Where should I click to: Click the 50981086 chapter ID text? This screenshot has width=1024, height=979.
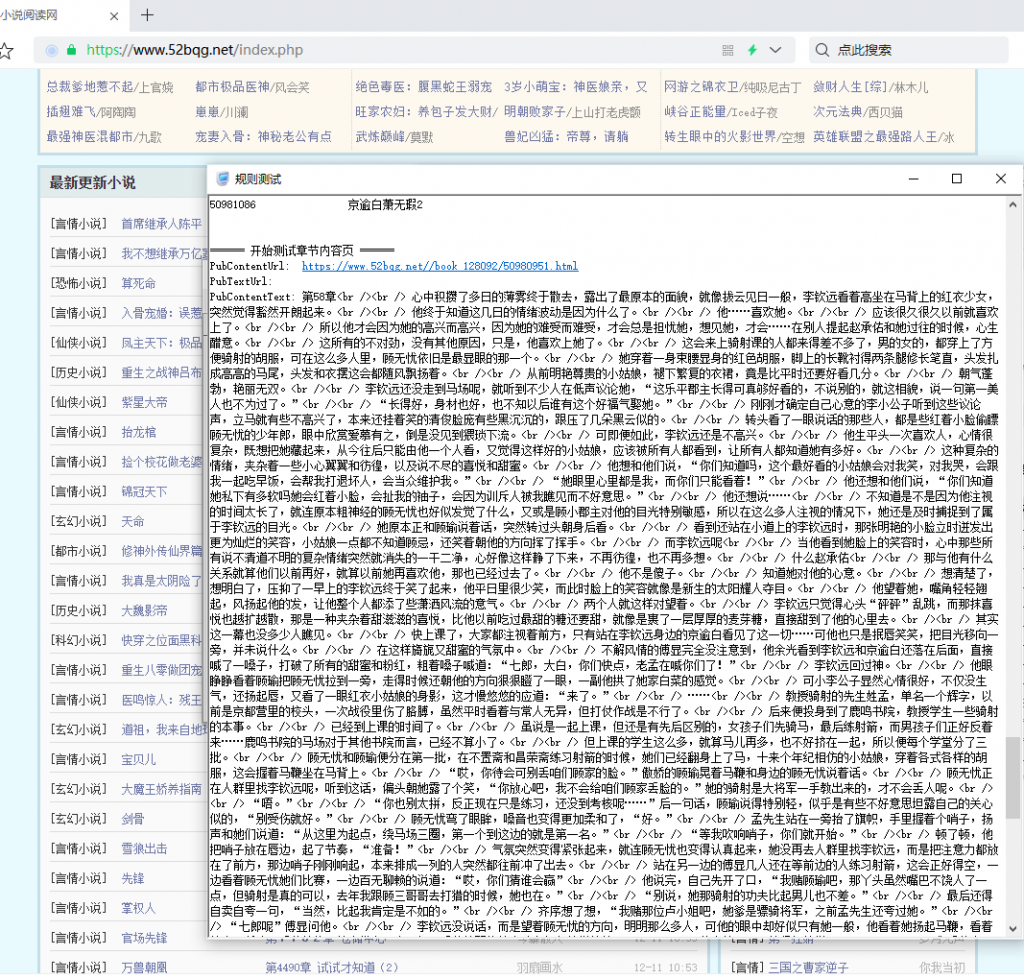(x=232, y=205)
